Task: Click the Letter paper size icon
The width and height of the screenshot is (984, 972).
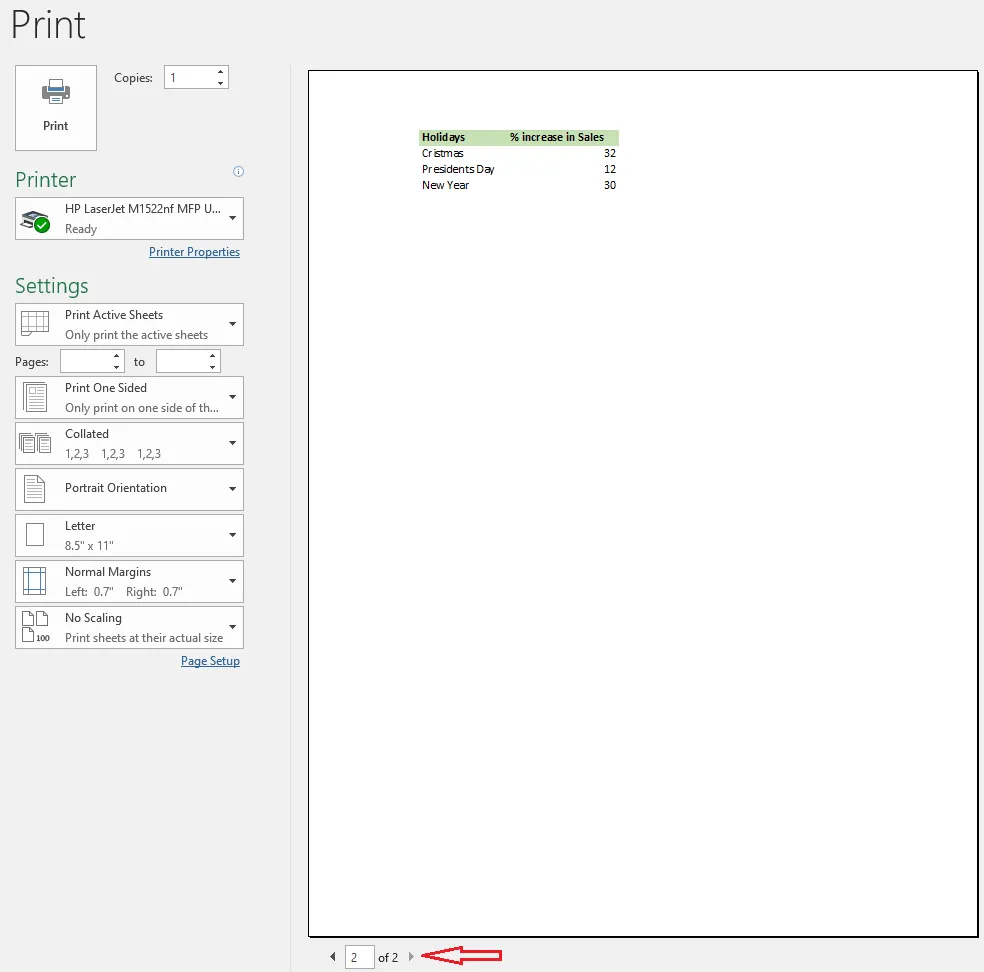Action: (35, 535)
